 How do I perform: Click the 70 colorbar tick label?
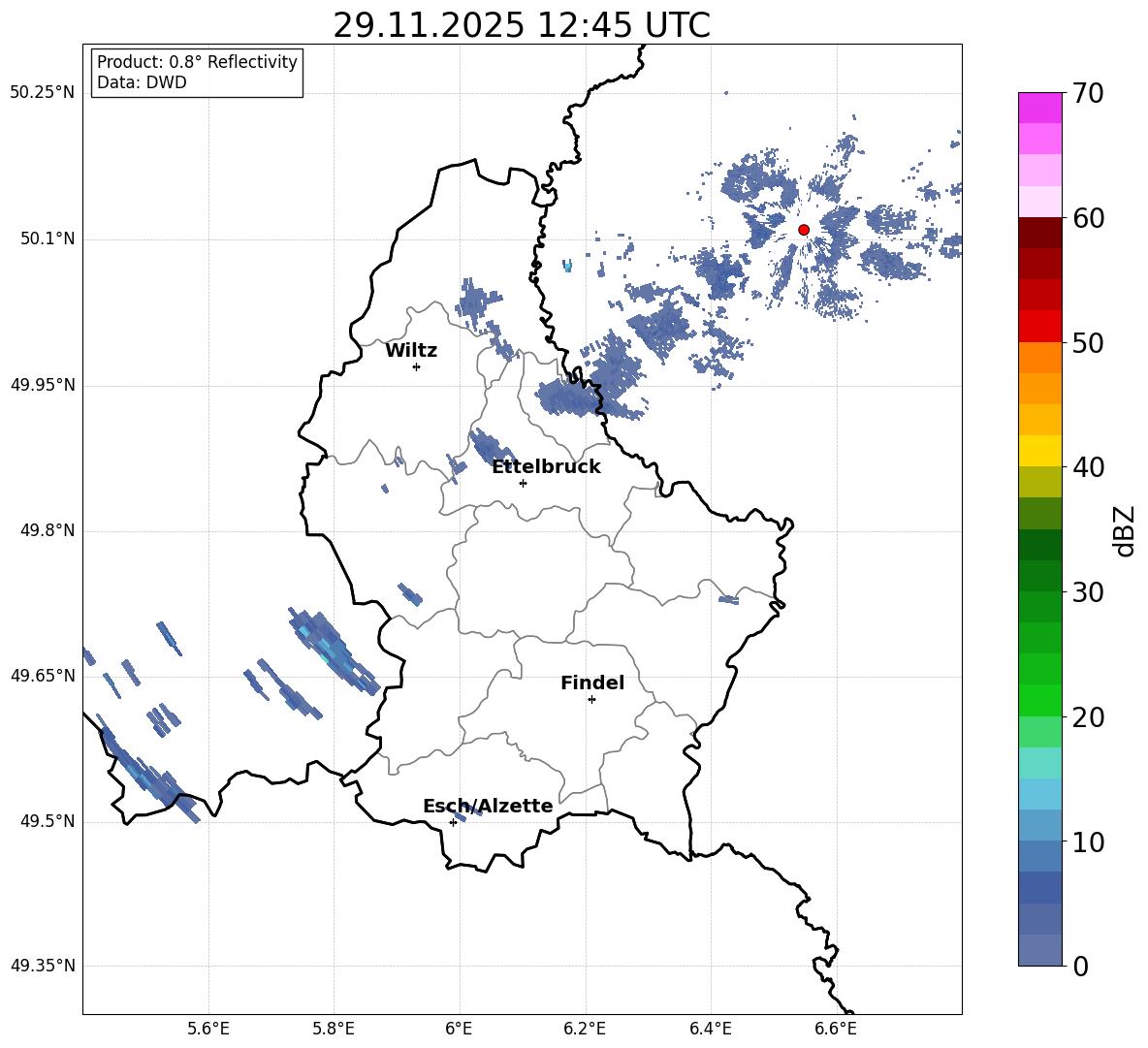1088,94
